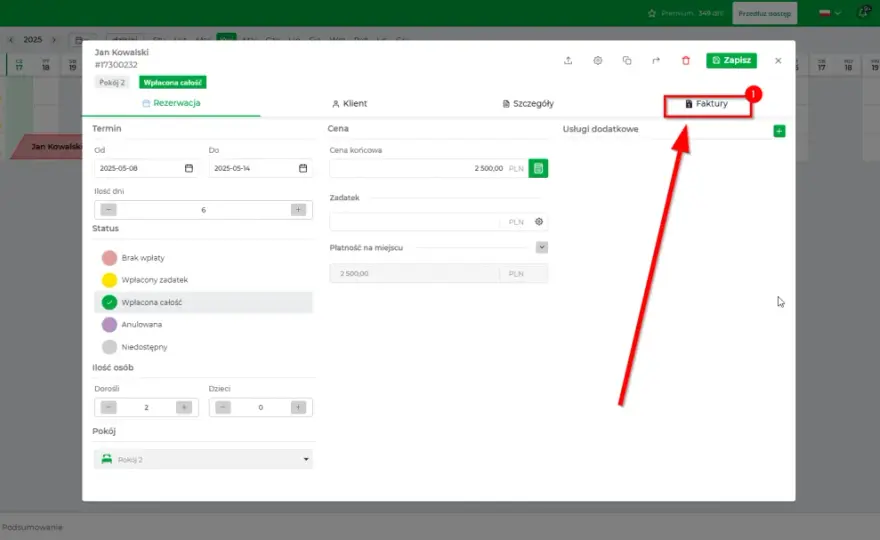This screenshot has width=880, height=540.
Task: Delete reservation with red trash icon
Action: (686, 61)
